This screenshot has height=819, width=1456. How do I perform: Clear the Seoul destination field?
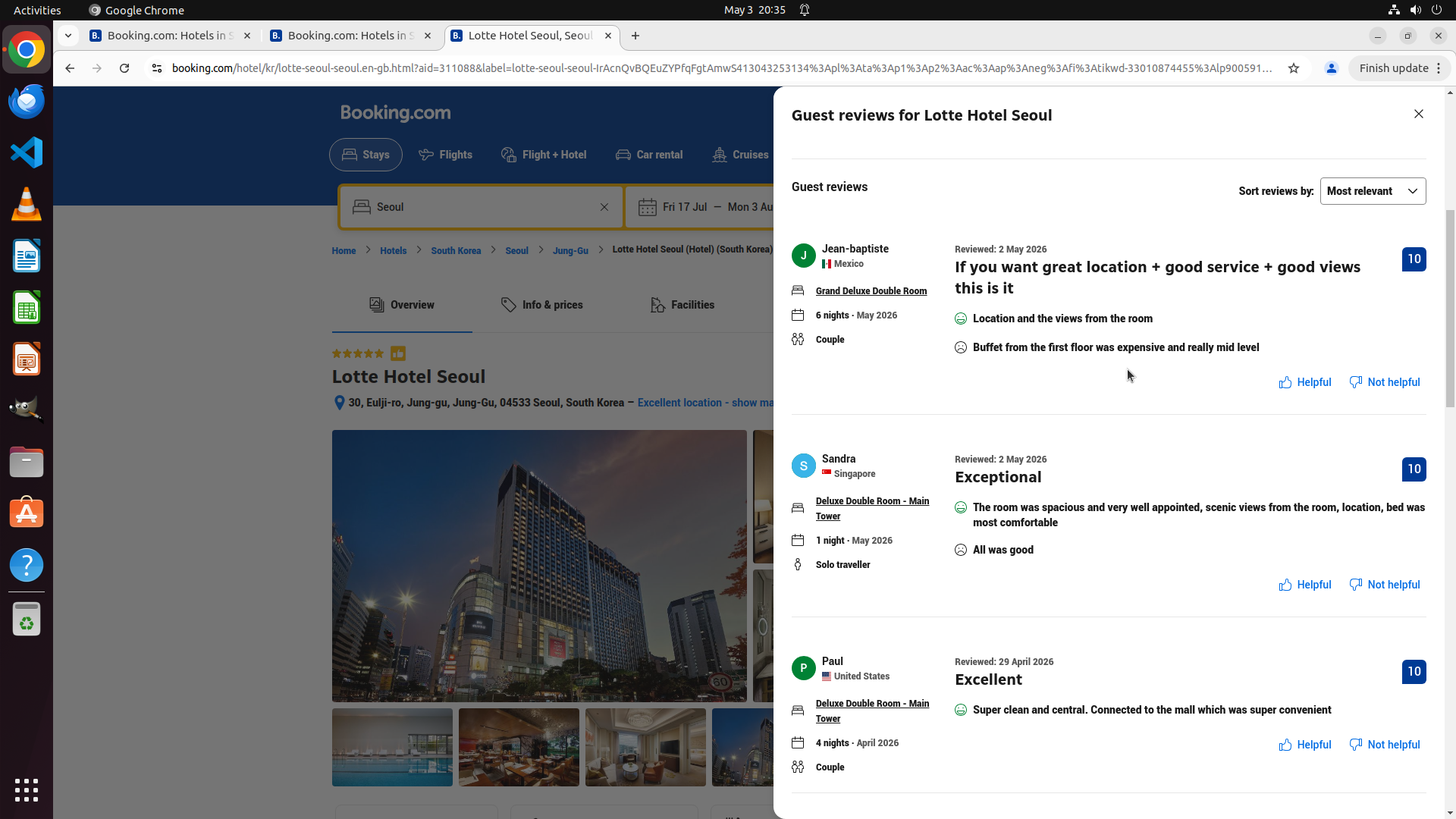click(x=604, y=207)
